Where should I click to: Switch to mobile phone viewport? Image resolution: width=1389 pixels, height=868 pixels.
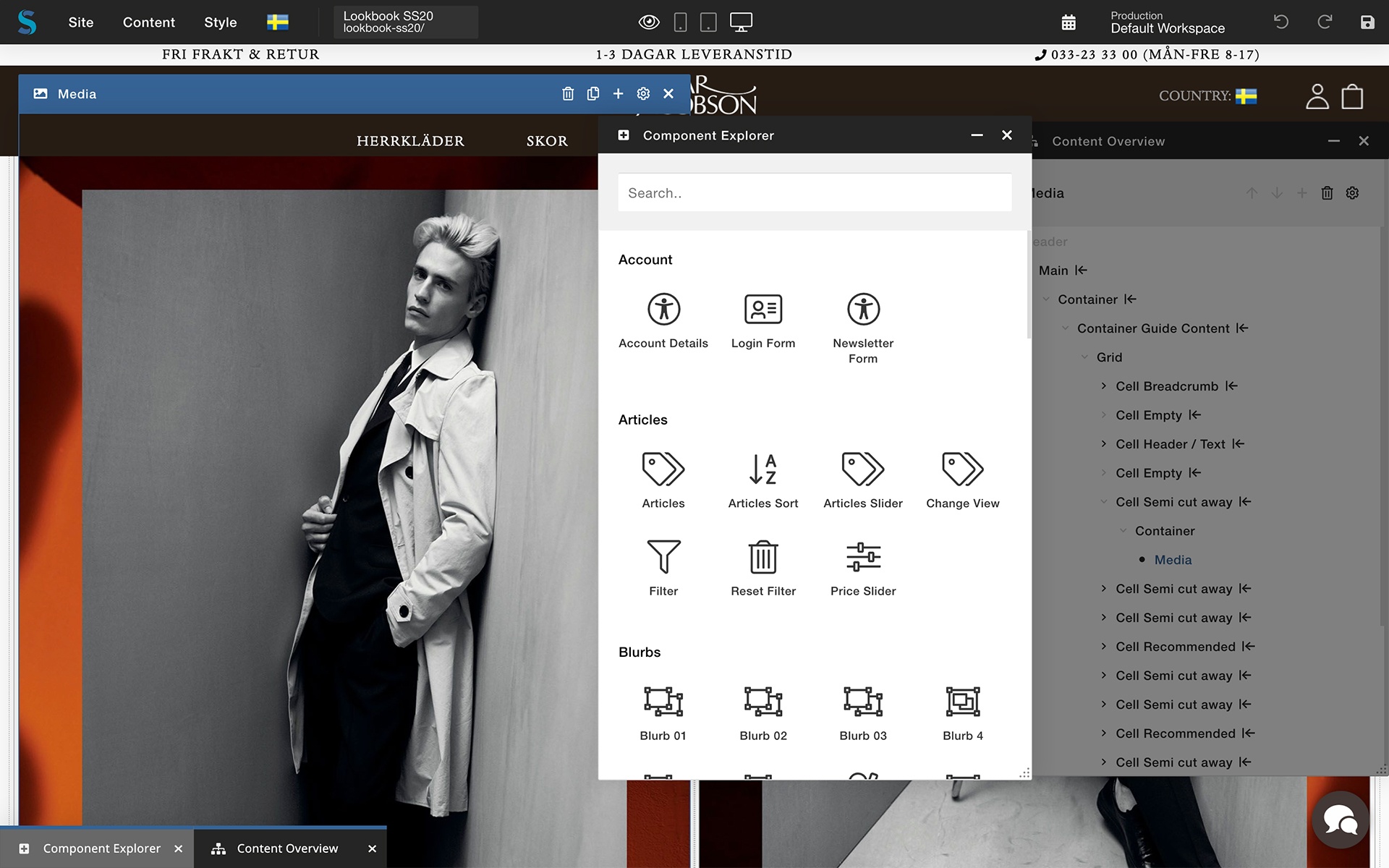tap(680, 22)
